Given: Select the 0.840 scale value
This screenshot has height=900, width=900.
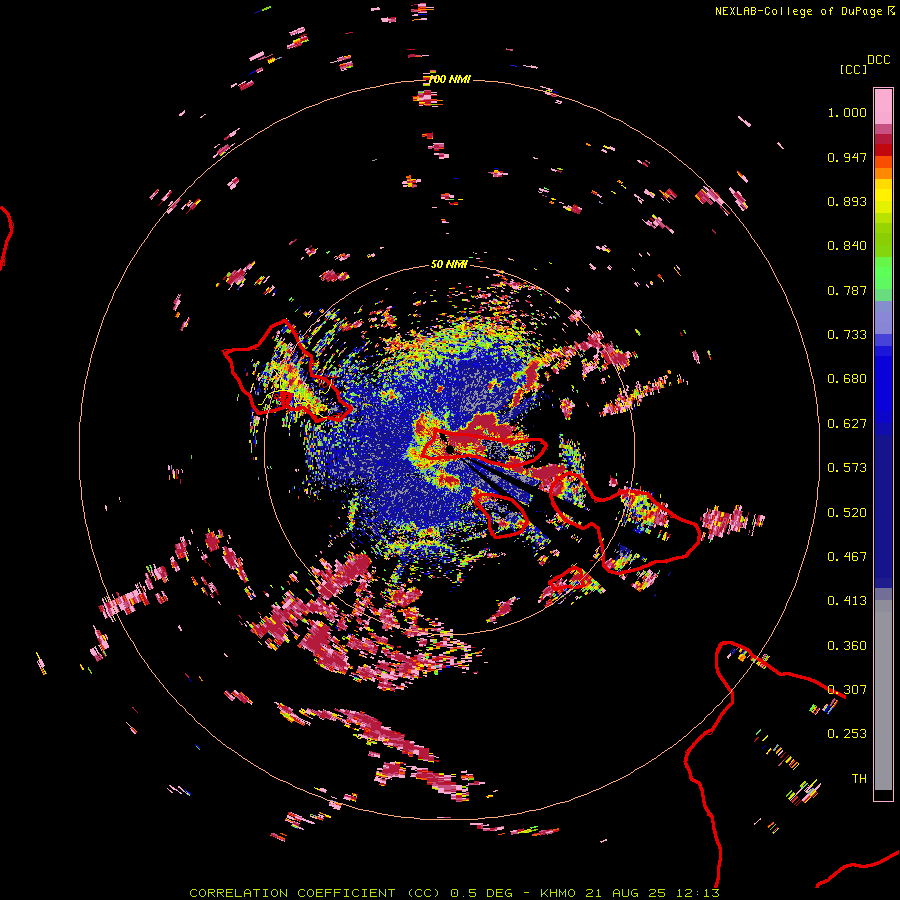Looking at the screenshot, I should click(847, 246).
